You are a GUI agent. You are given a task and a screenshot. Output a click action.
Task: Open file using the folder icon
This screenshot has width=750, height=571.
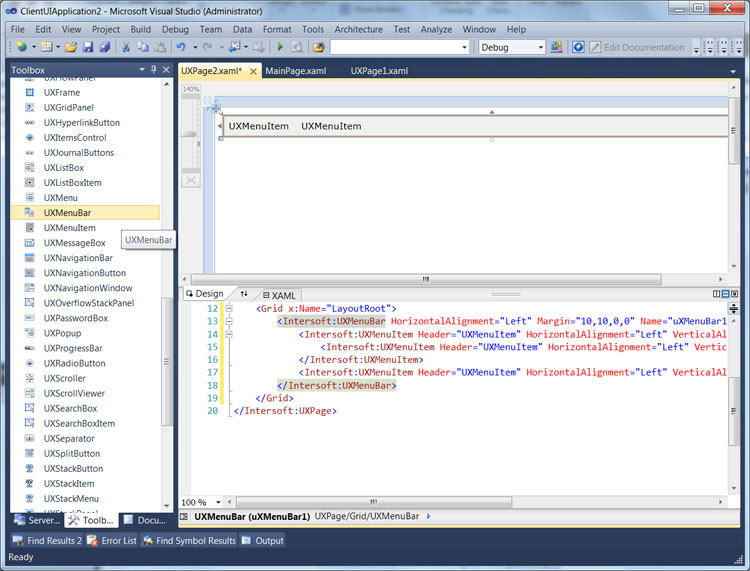(x=71, y=47)
